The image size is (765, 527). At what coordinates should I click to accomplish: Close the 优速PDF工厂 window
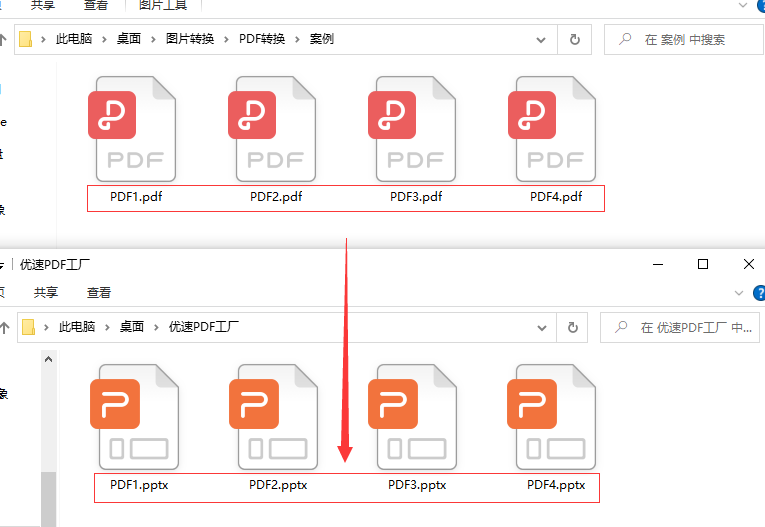click(x=749, y=264)
